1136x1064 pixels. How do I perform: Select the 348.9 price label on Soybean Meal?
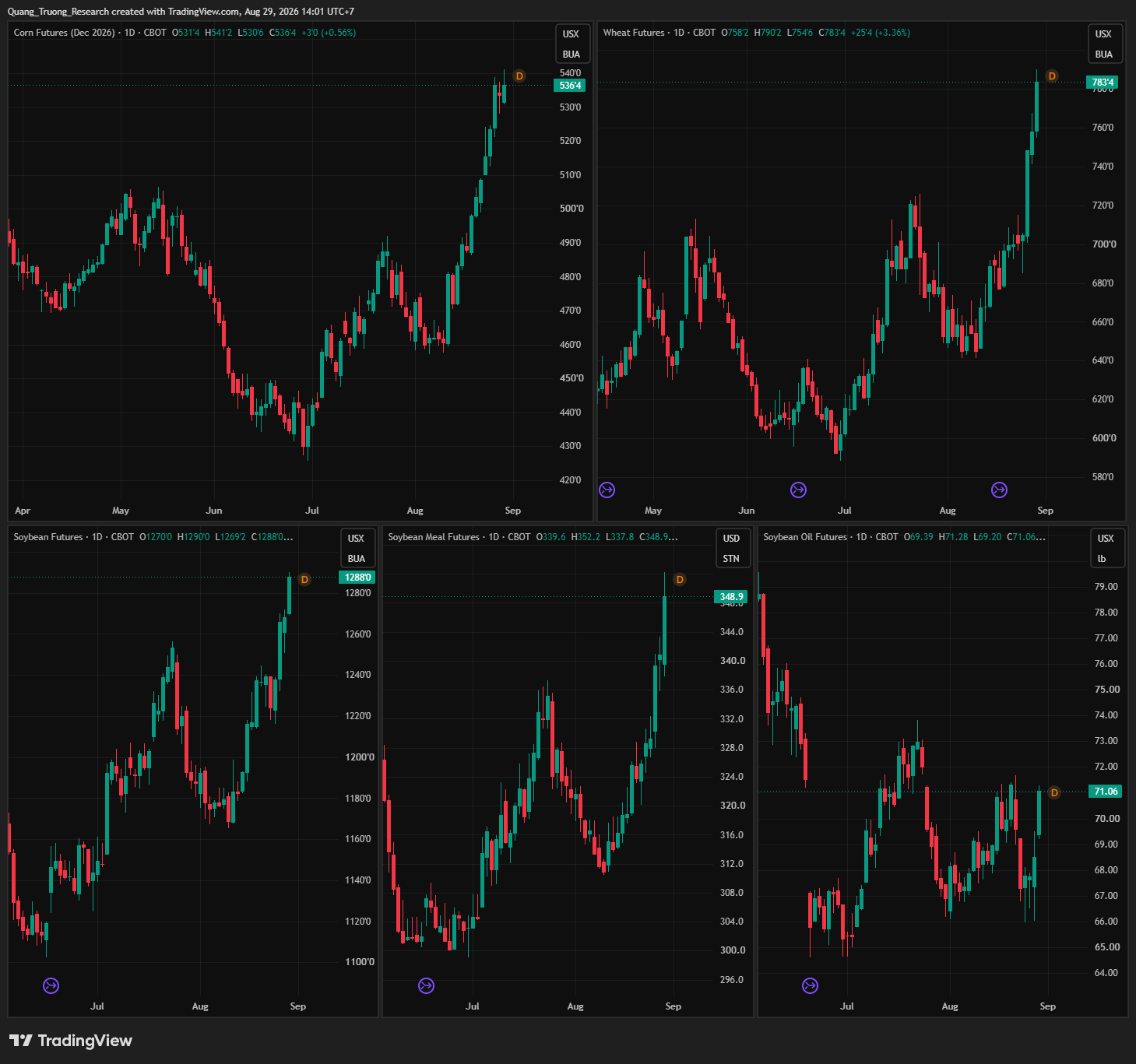tap(731, 597)
